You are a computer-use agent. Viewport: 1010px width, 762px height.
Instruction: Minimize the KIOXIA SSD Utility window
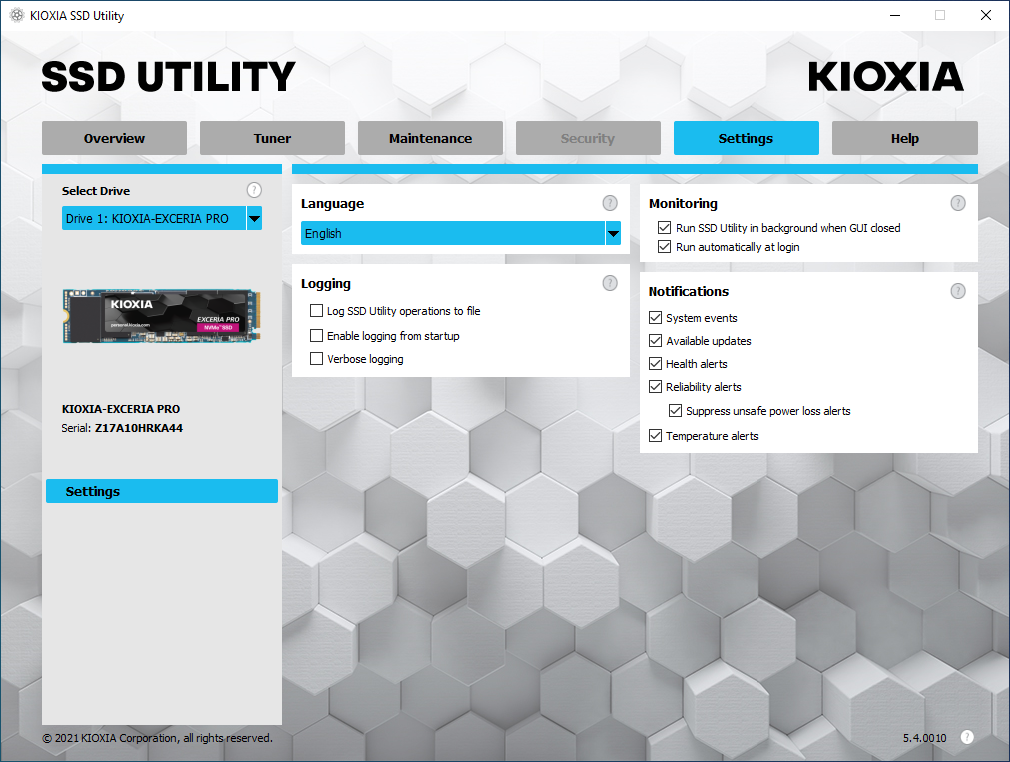(895, 15)
